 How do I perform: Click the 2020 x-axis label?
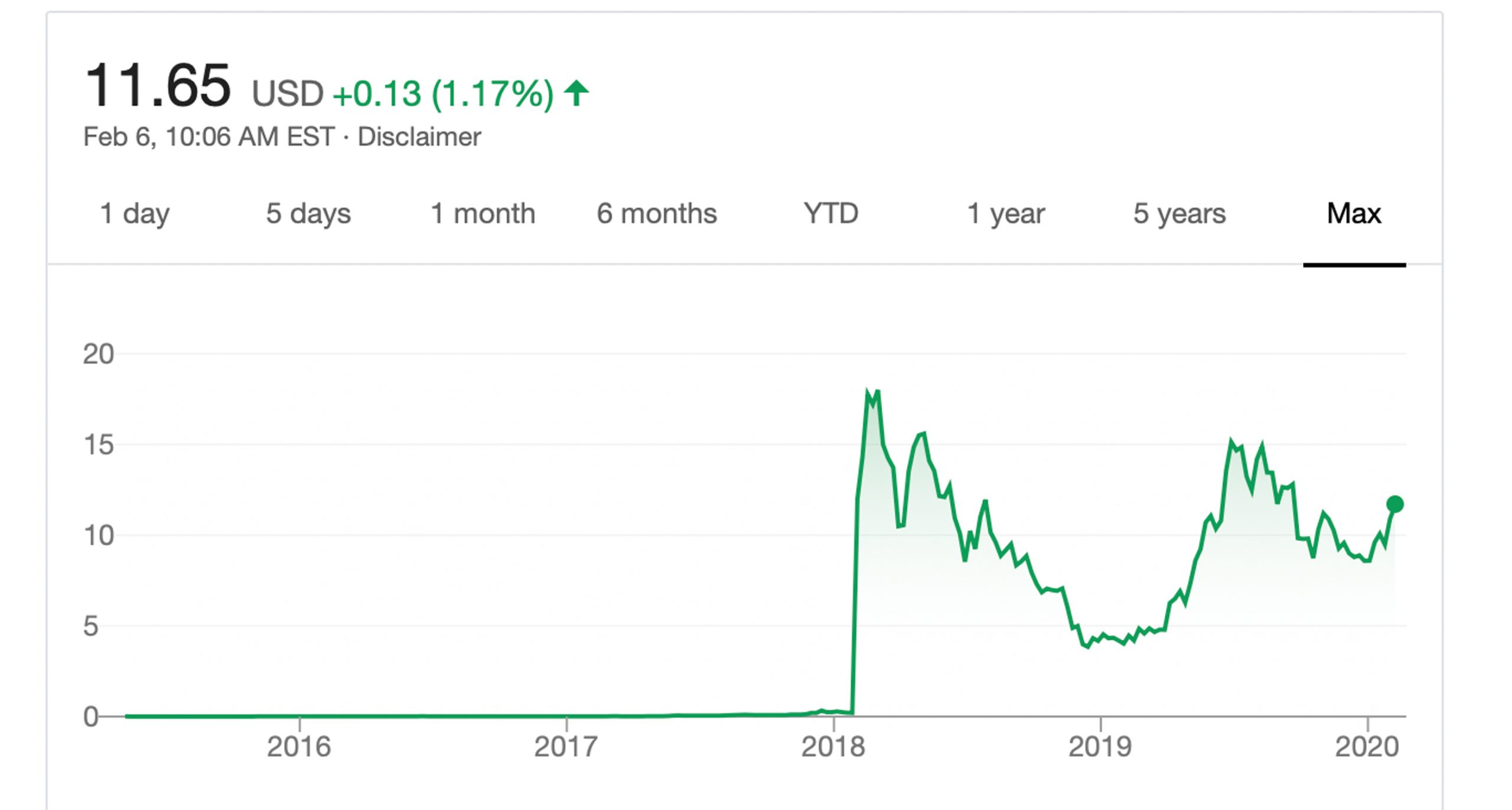tap(1367, 746)
